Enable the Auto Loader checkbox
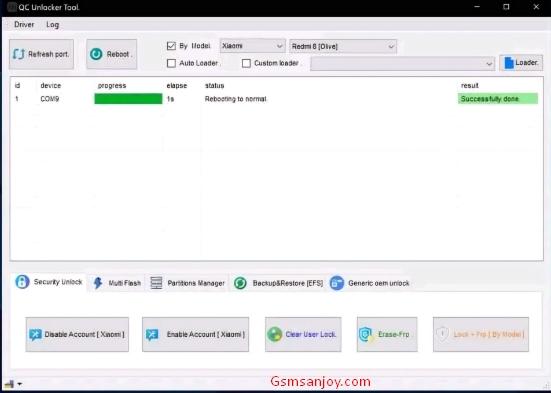 click(171, 63)
